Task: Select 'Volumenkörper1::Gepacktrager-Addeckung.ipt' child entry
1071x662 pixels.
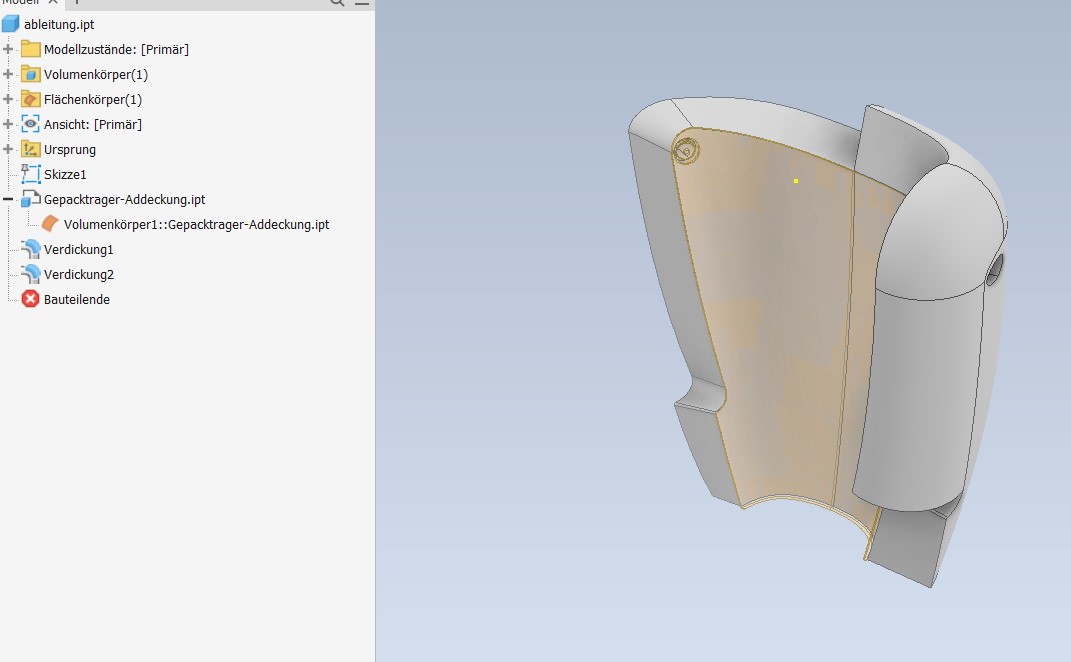Action: [196, 224]
